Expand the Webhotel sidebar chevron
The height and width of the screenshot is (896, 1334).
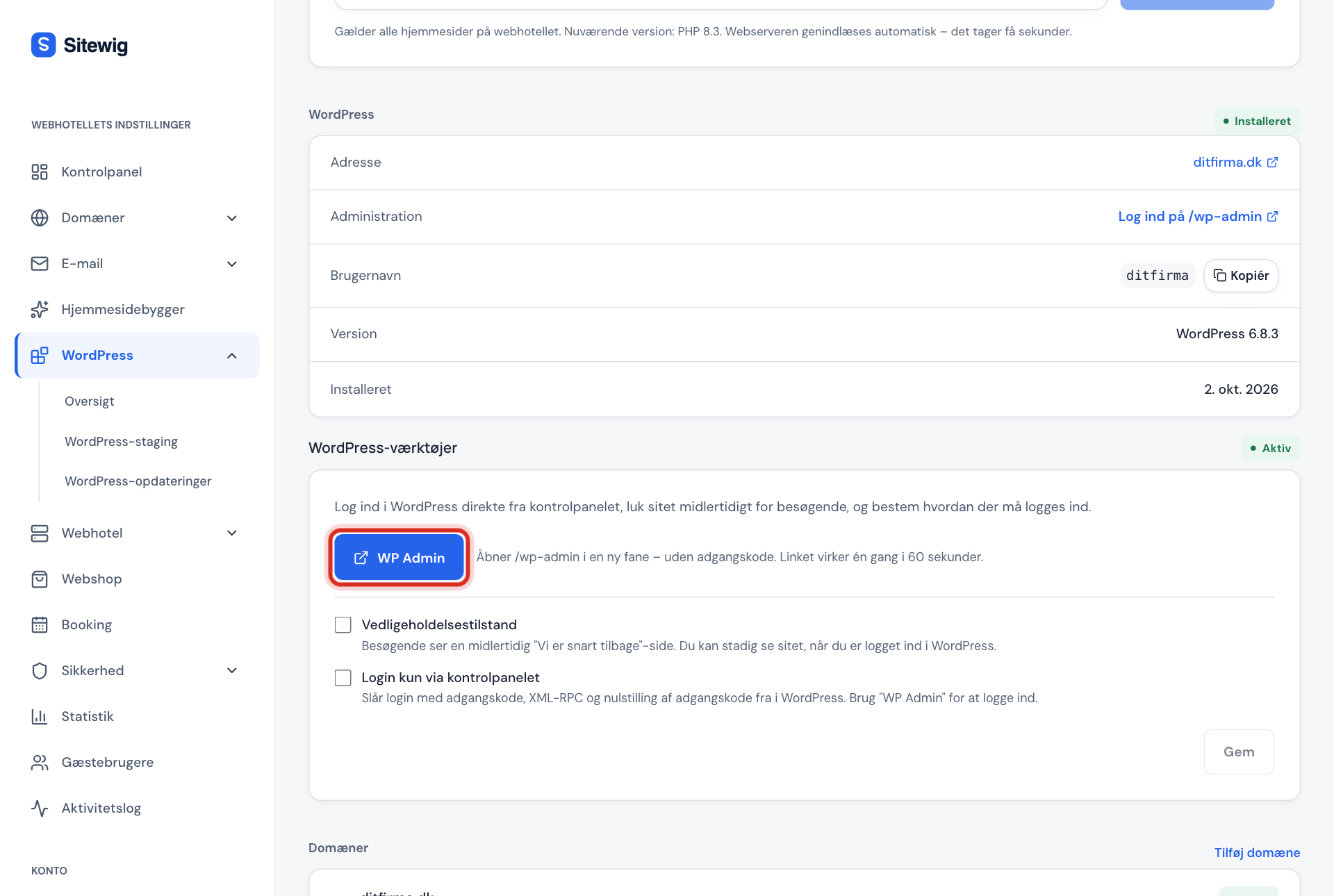point(232,533)
